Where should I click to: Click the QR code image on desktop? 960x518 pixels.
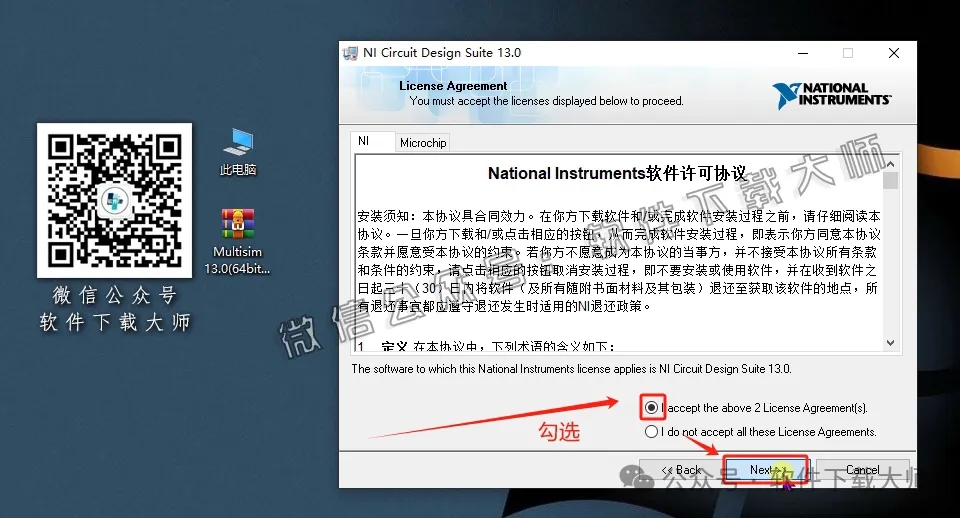[114, 200]
